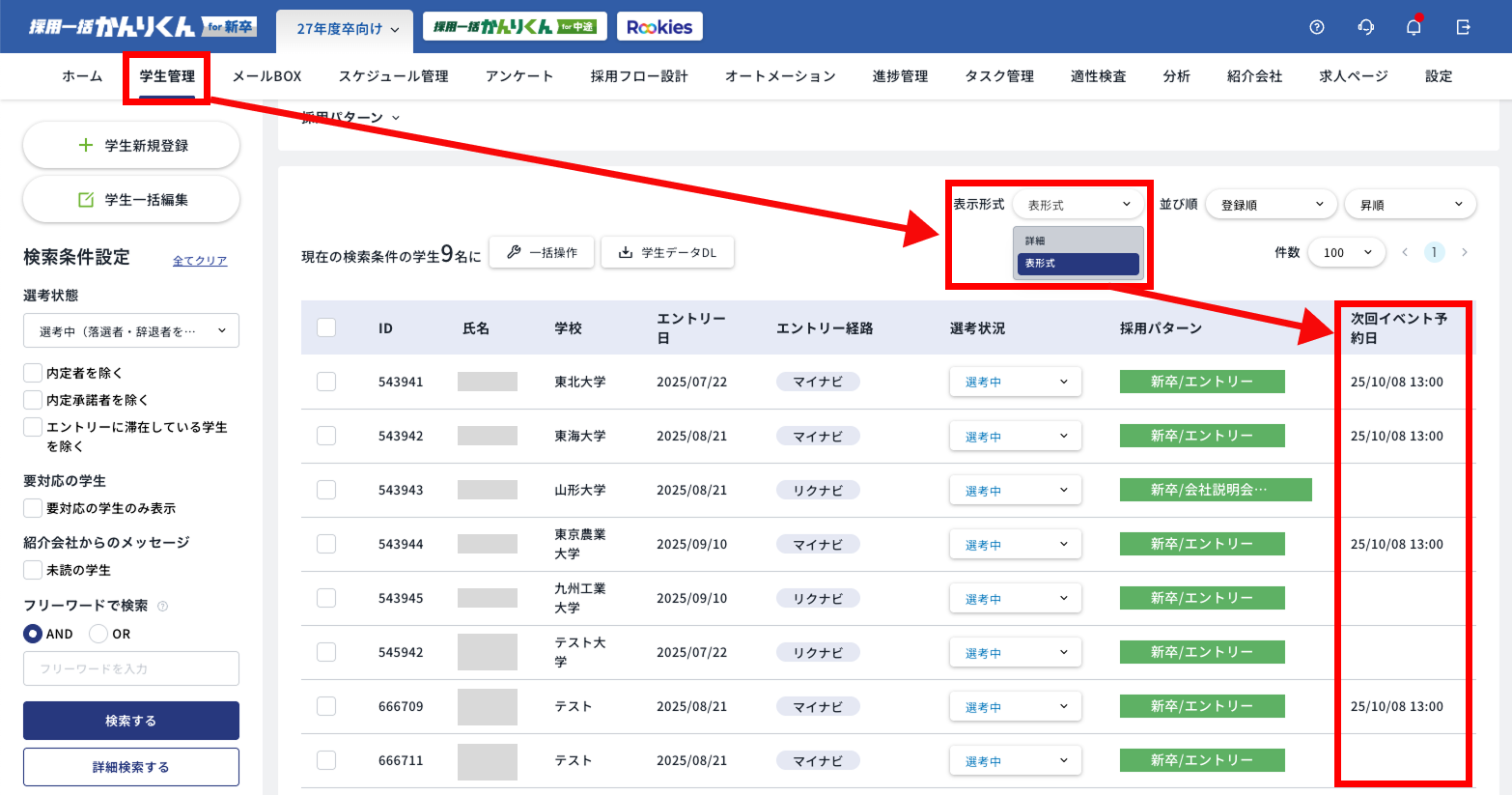Click the free word search help icon
Screen dimensions: 1512x795
[x=162, y=607]
